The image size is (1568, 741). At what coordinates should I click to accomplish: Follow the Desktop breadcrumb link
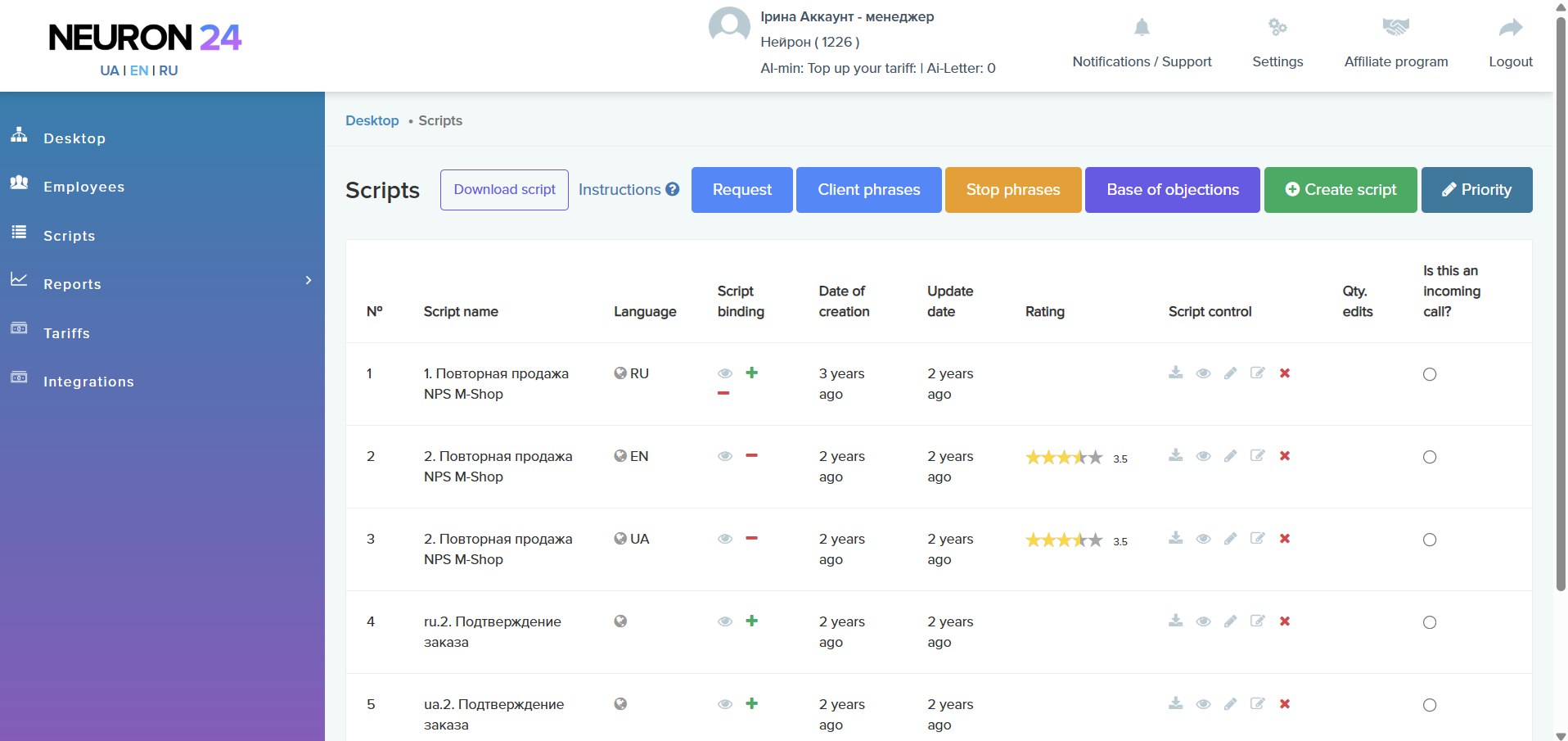372,120
